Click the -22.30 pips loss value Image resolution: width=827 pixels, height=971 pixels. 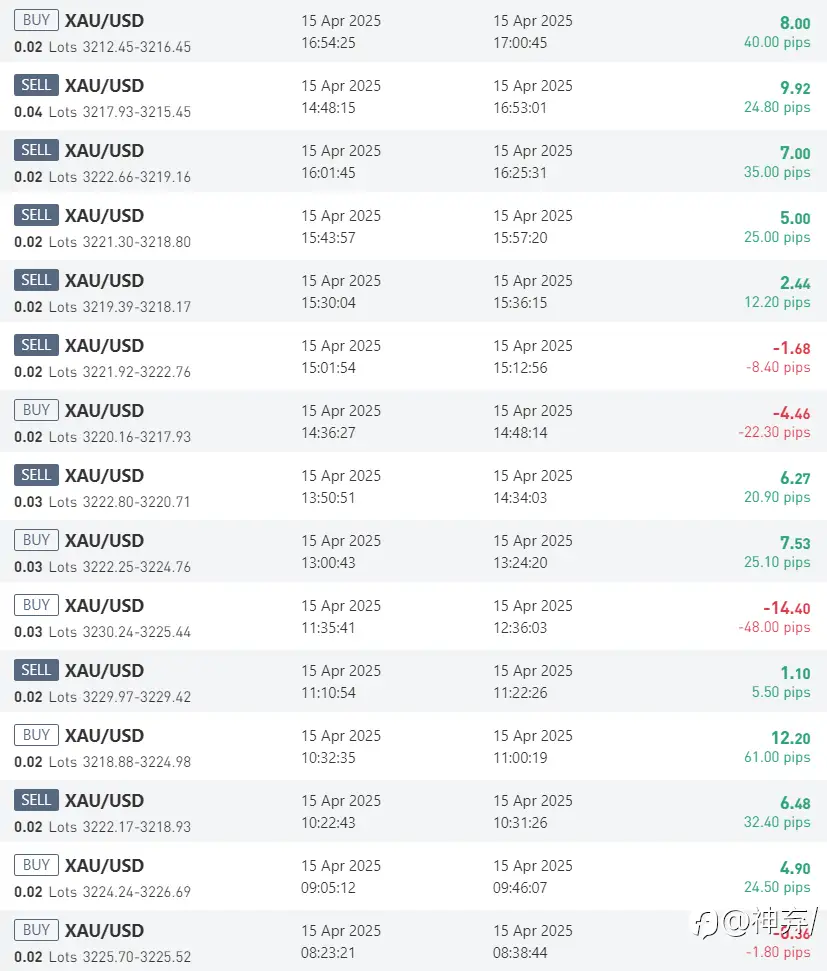pos(774,432)
